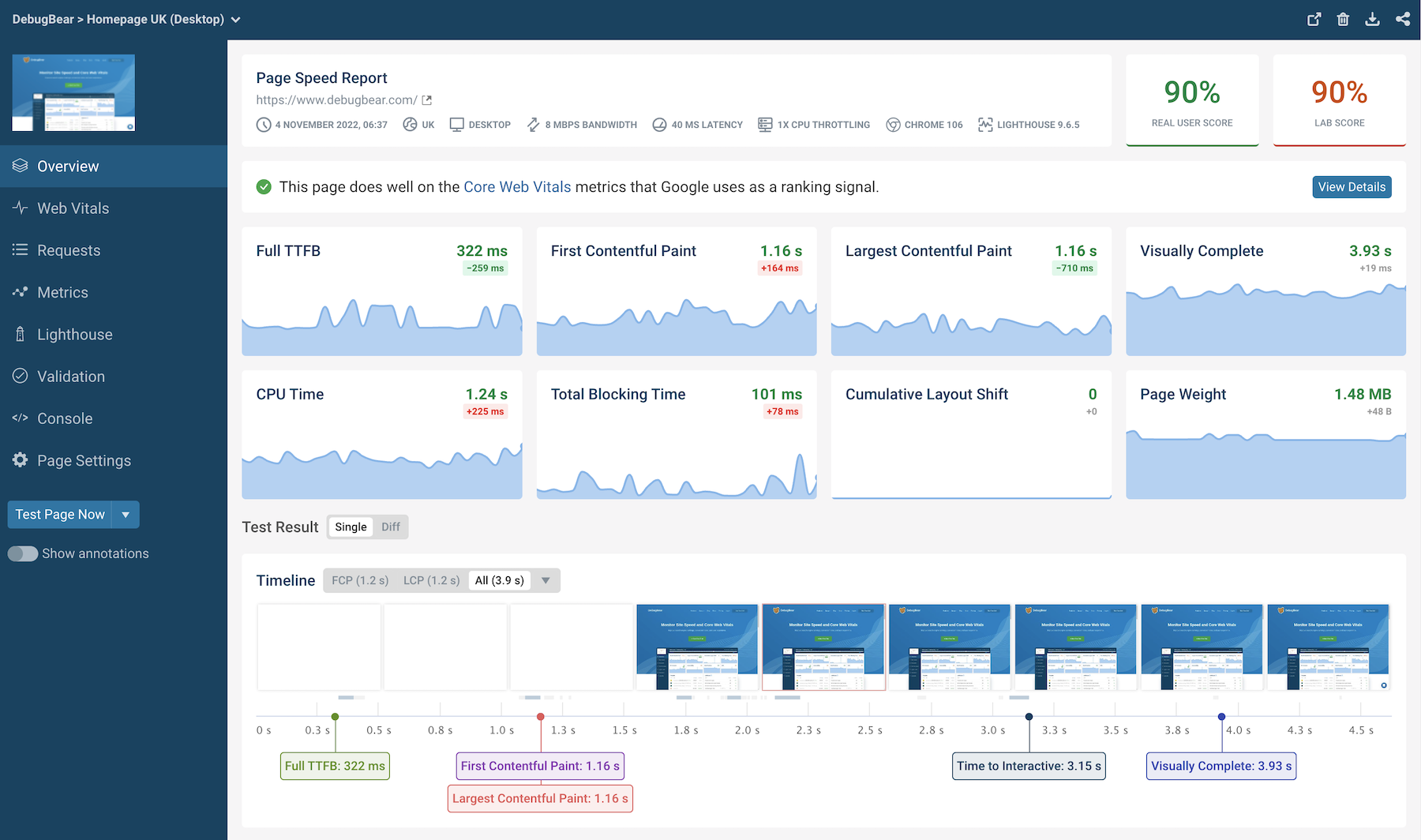Open the Page Weight metric card
Image resolution: width=1421 pixels, height=840 pixels.
(x=1265, y=435)
